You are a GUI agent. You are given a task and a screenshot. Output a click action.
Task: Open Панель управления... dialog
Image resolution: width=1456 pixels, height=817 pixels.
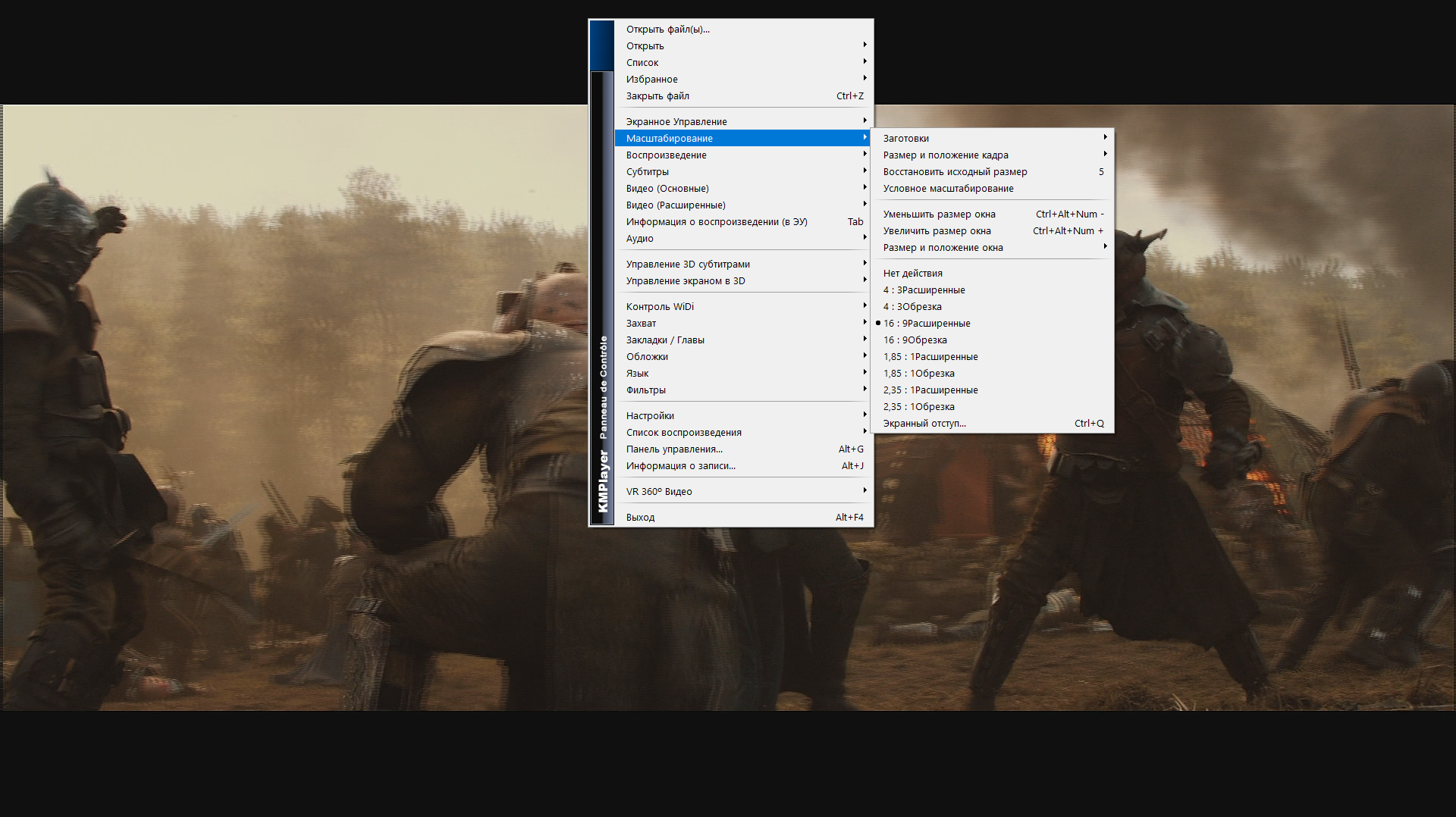(674, 449)
